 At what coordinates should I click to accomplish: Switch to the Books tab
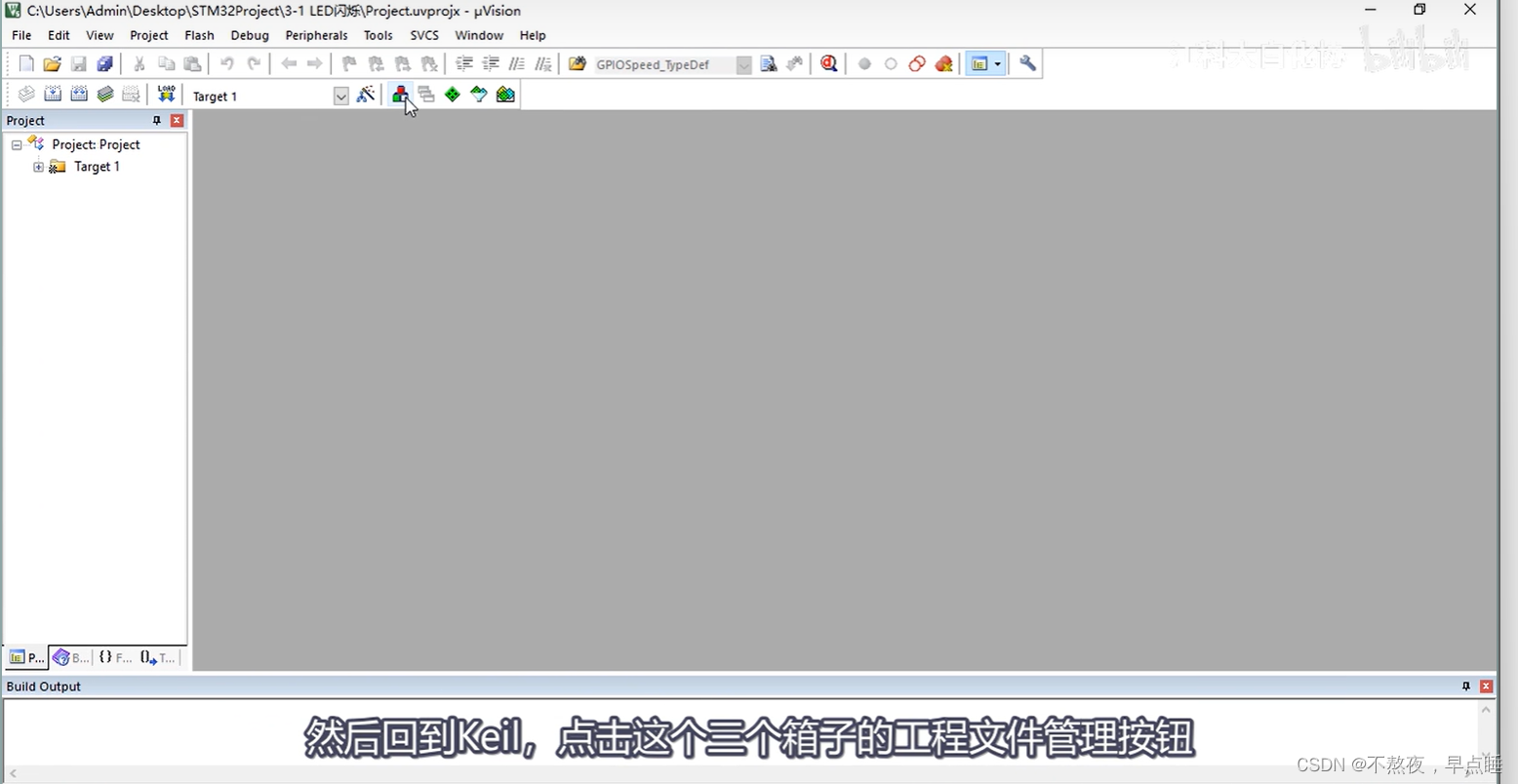(69, 657)
